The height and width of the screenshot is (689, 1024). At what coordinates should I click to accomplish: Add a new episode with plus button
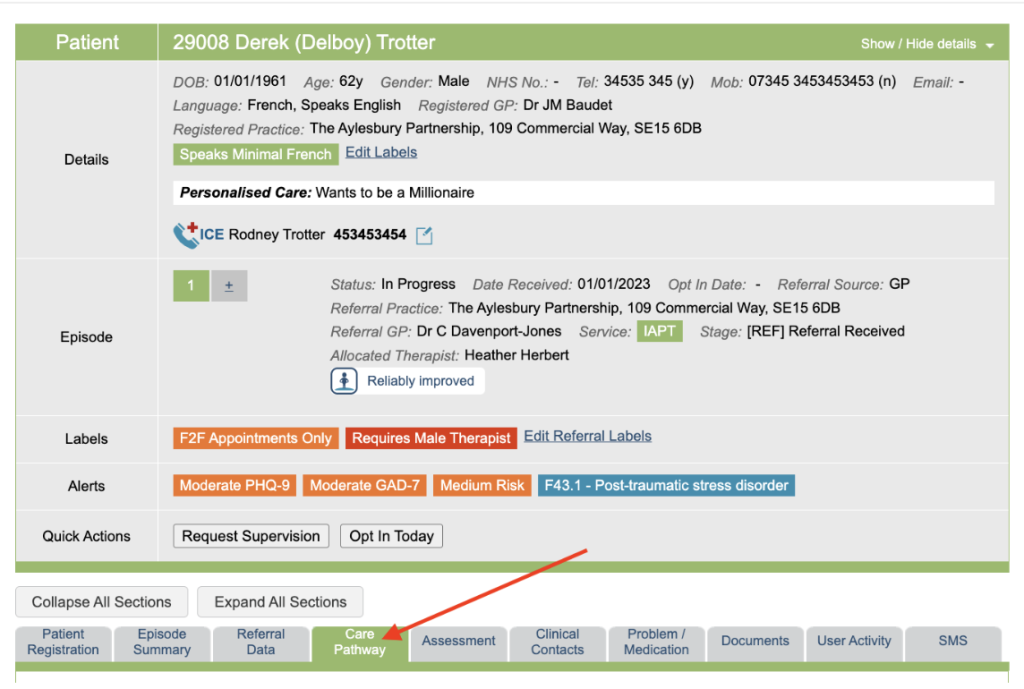(x=229, y=286)
